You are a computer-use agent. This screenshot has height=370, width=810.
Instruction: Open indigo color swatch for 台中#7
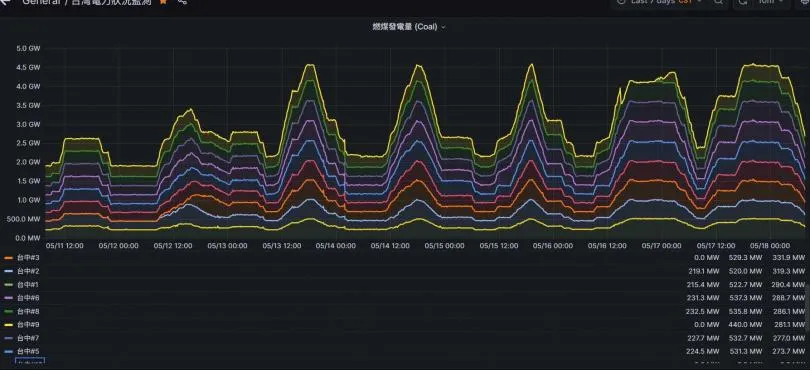8,338
